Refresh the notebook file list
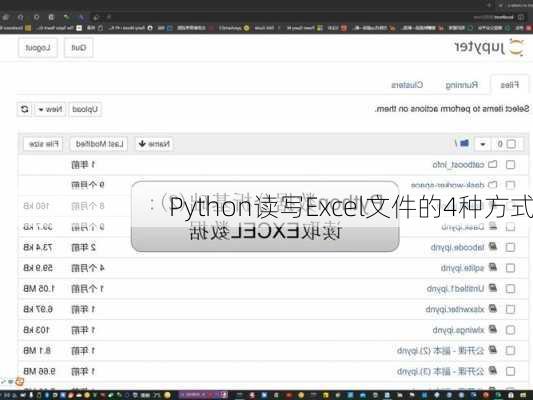The height and width of the screenshot is (400, 533). [x=24, y=109]
